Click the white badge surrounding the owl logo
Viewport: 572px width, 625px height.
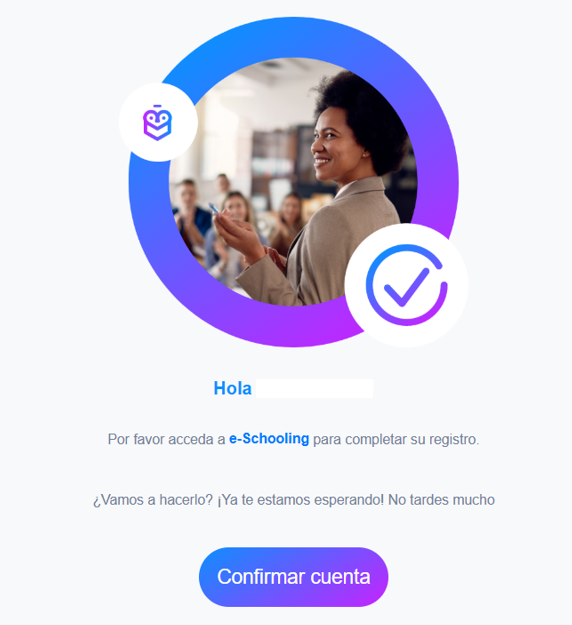coord(158,122)
